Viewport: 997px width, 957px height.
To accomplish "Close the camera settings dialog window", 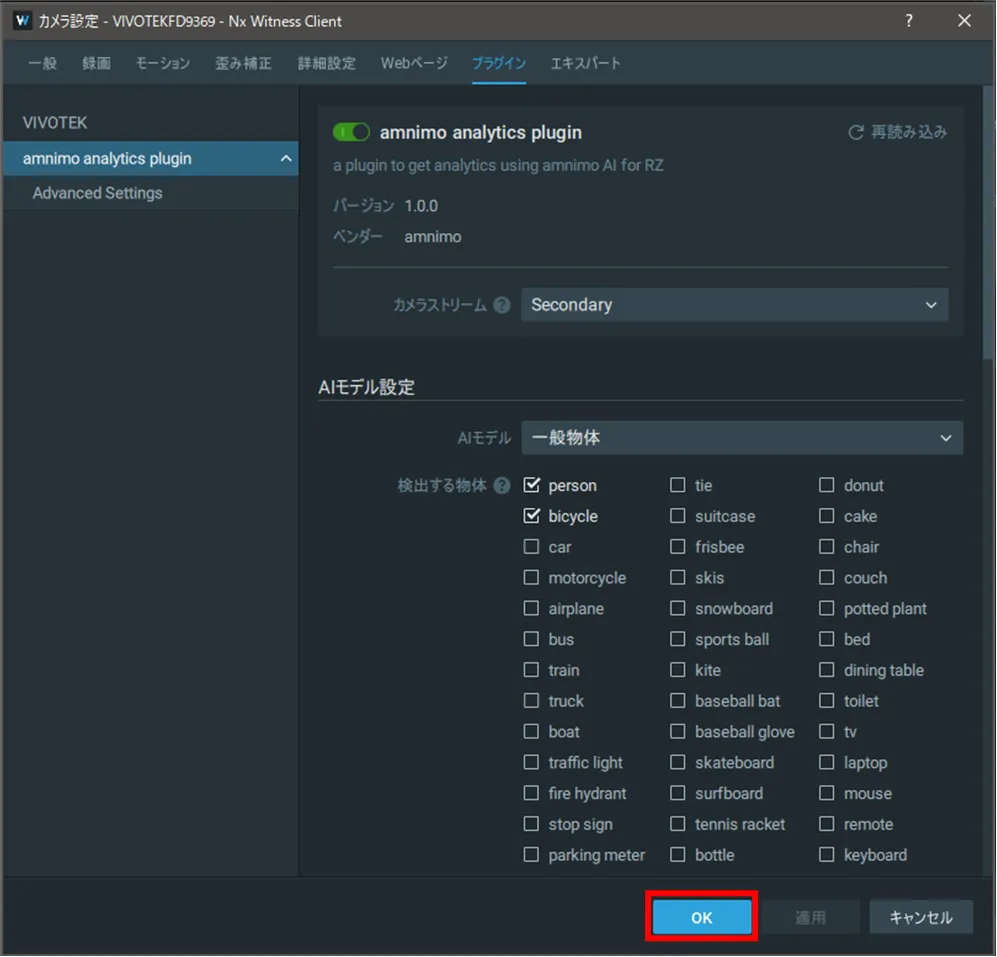I will tap(965, 20).
